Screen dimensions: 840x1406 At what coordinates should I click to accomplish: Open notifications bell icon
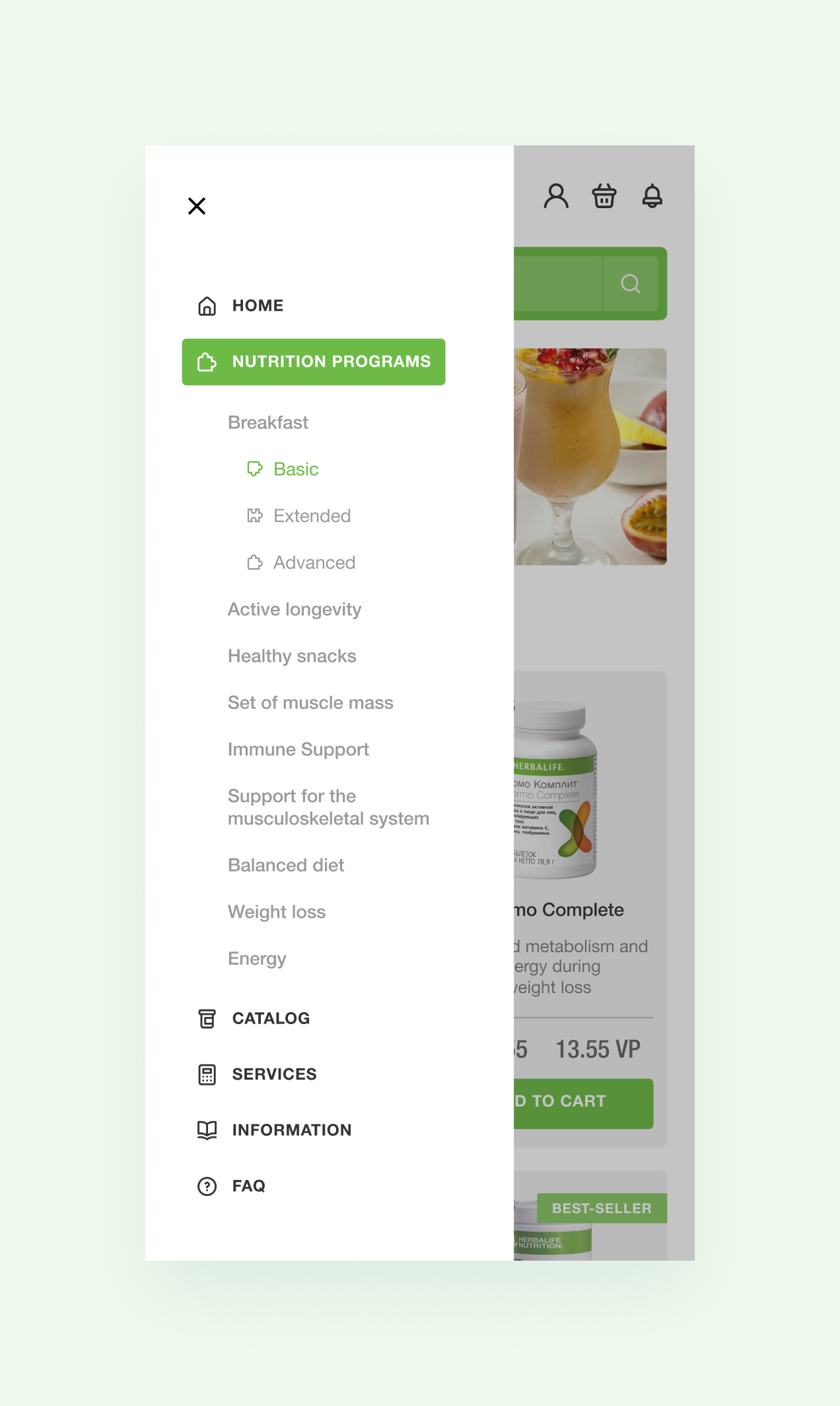(652, 196)
